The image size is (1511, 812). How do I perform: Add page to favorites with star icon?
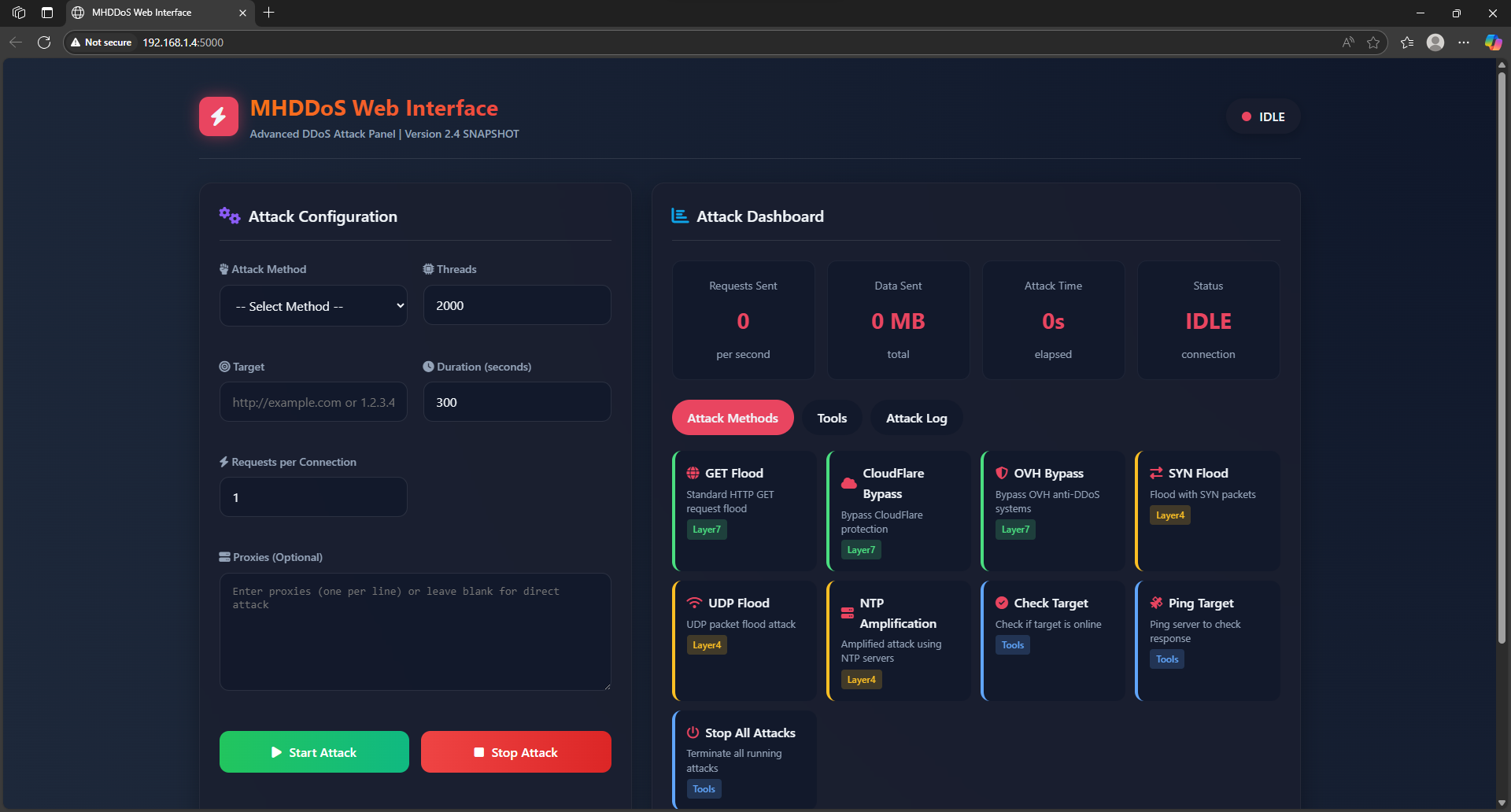(x=1373, y=42)
